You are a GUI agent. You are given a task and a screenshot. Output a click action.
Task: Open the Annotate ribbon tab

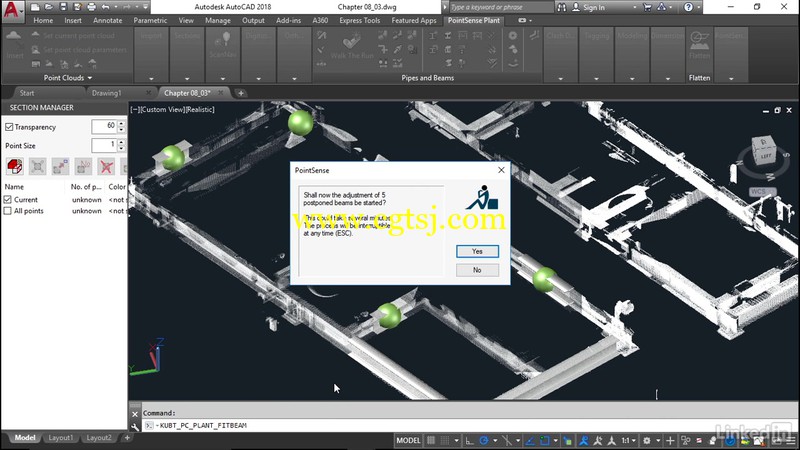[x=108, y=20]
